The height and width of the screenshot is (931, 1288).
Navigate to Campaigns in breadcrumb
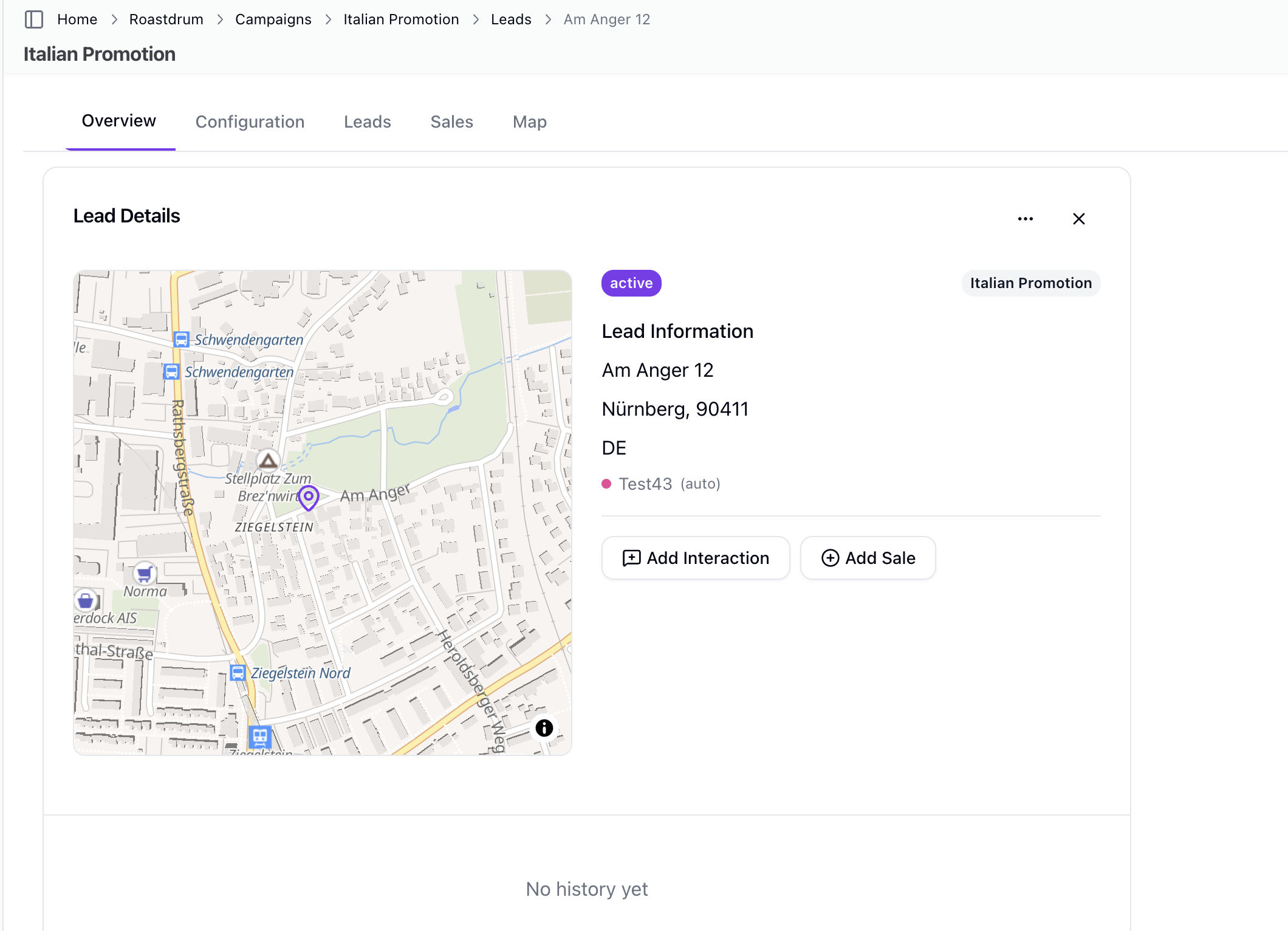[273, 19]
